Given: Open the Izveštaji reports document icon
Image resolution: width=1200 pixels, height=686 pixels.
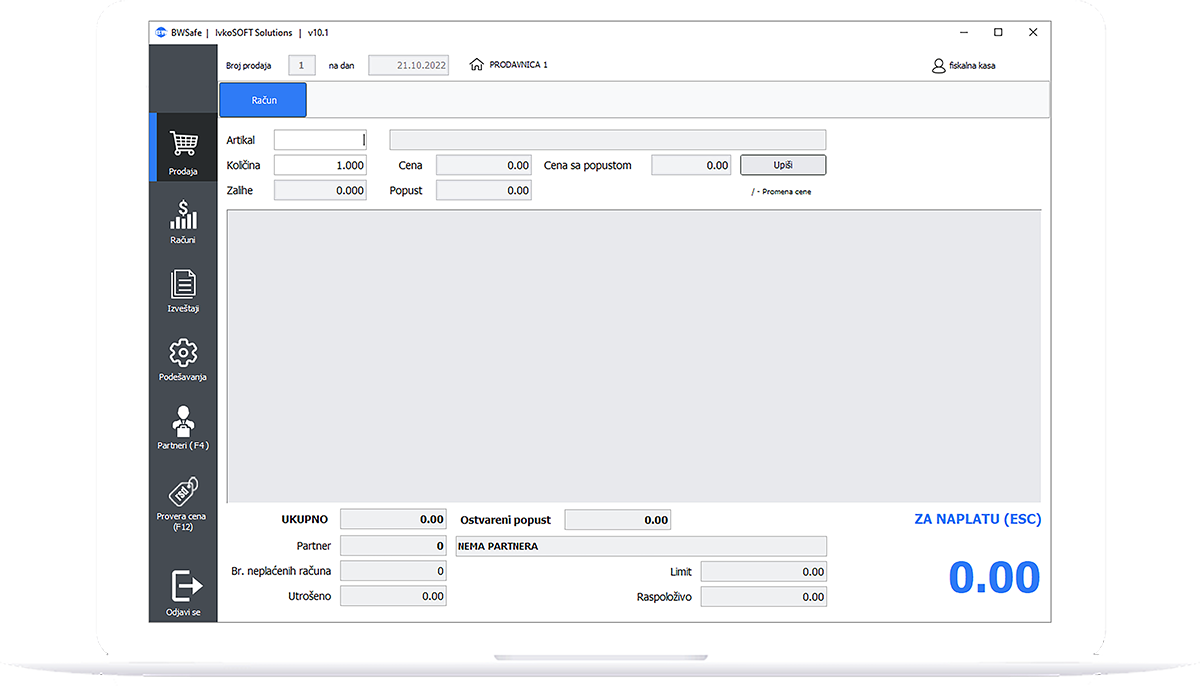Looking at the screenshot, I should point(183,285).
